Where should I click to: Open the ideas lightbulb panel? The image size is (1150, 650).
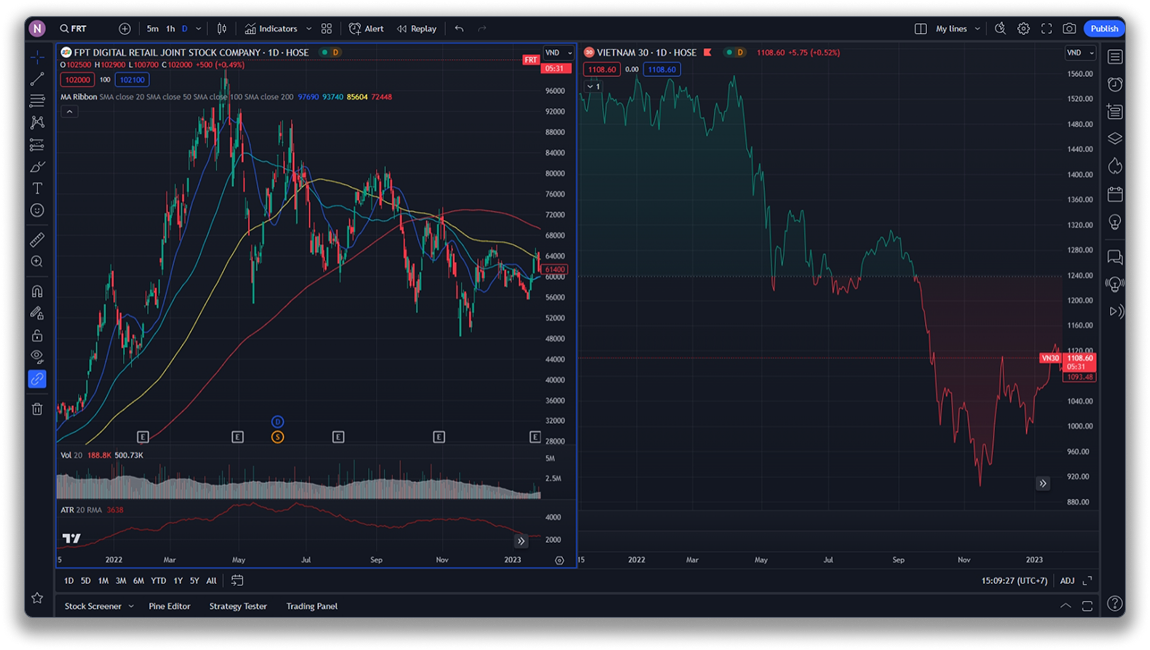1115,222
